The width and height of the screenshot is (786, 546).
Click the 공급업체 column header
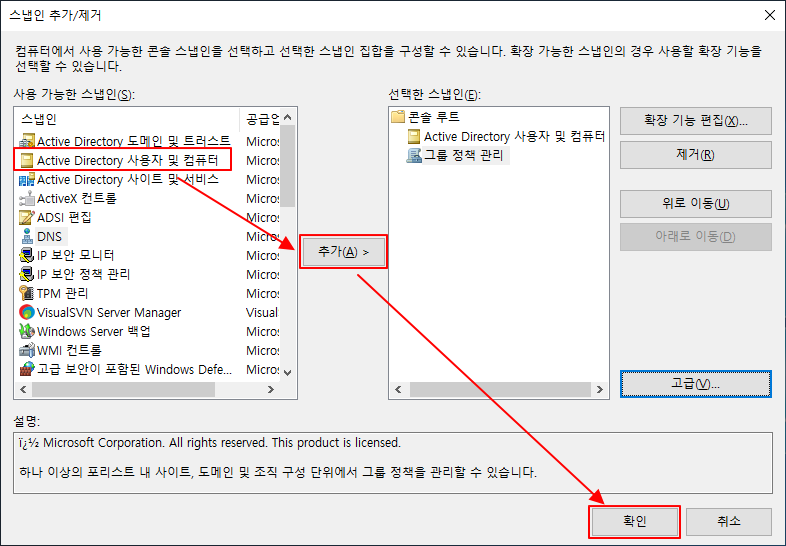260,119
